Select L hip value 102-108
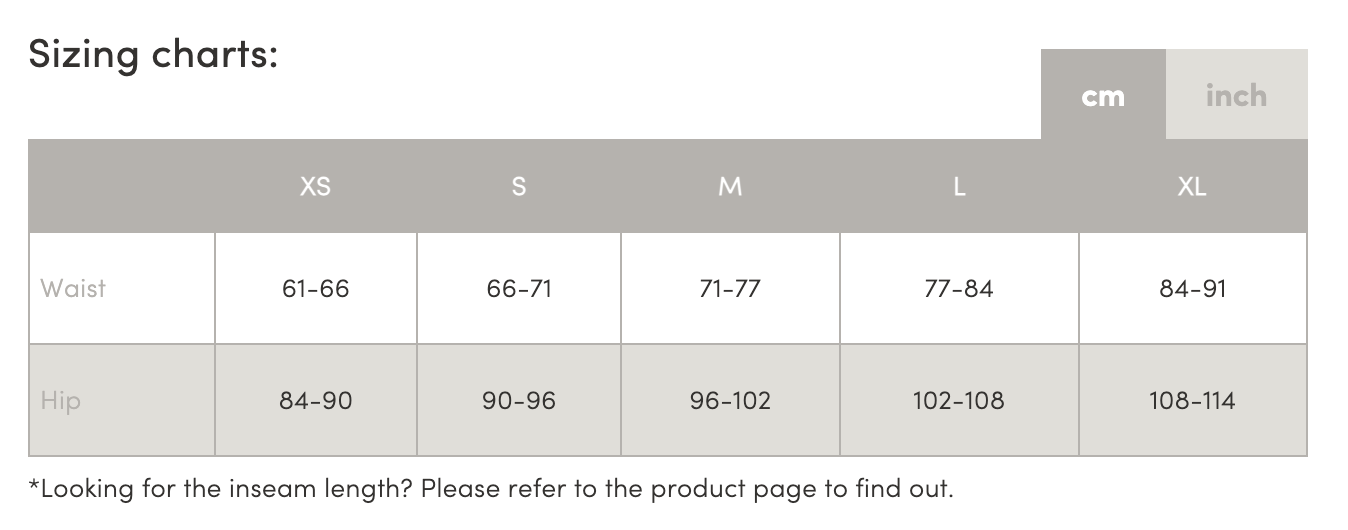Screen dimensions: 1348x530 tap(959, 401)
